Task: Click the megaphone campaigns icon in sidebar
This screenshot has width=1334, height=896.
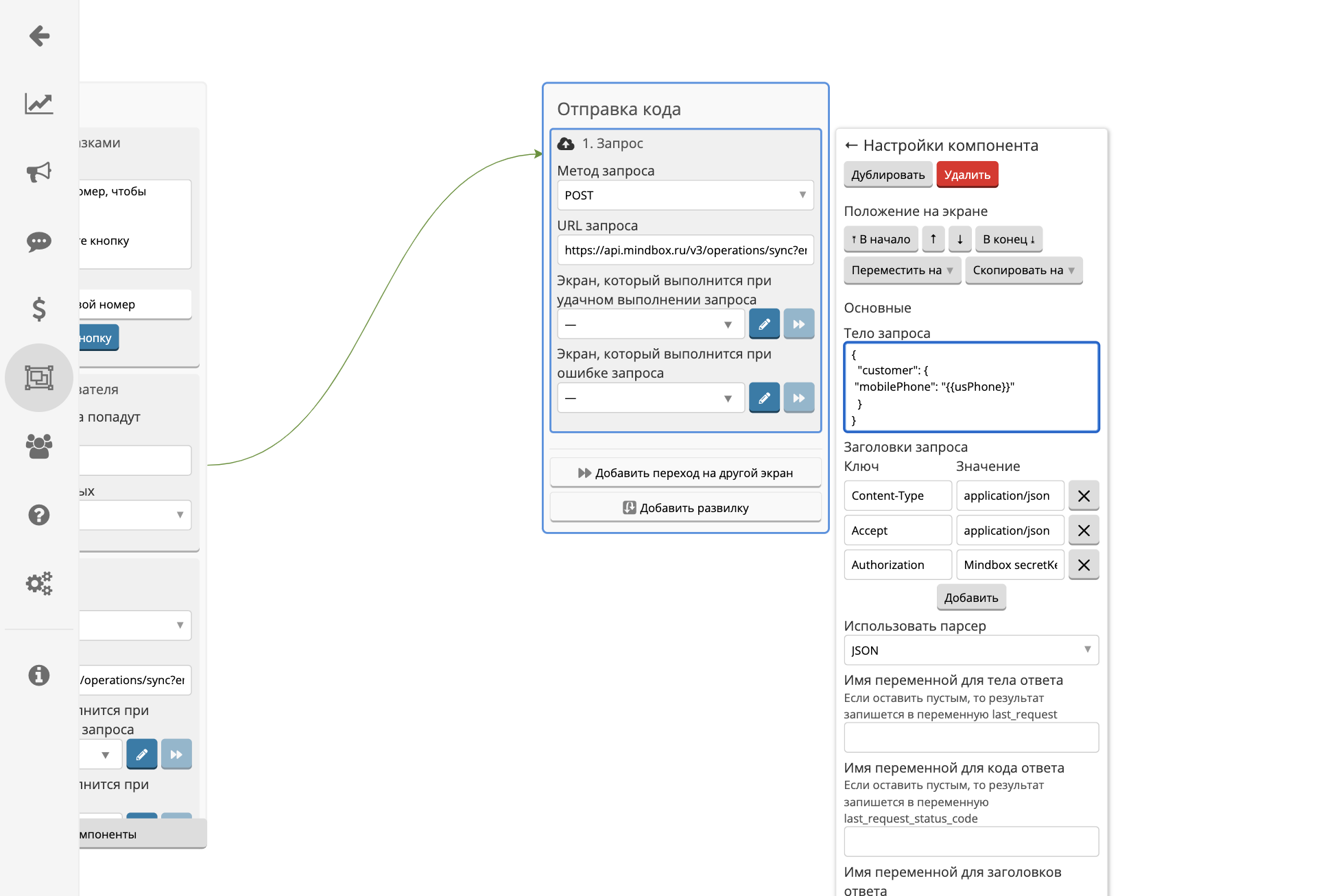Action: click(x=40, y=170)
